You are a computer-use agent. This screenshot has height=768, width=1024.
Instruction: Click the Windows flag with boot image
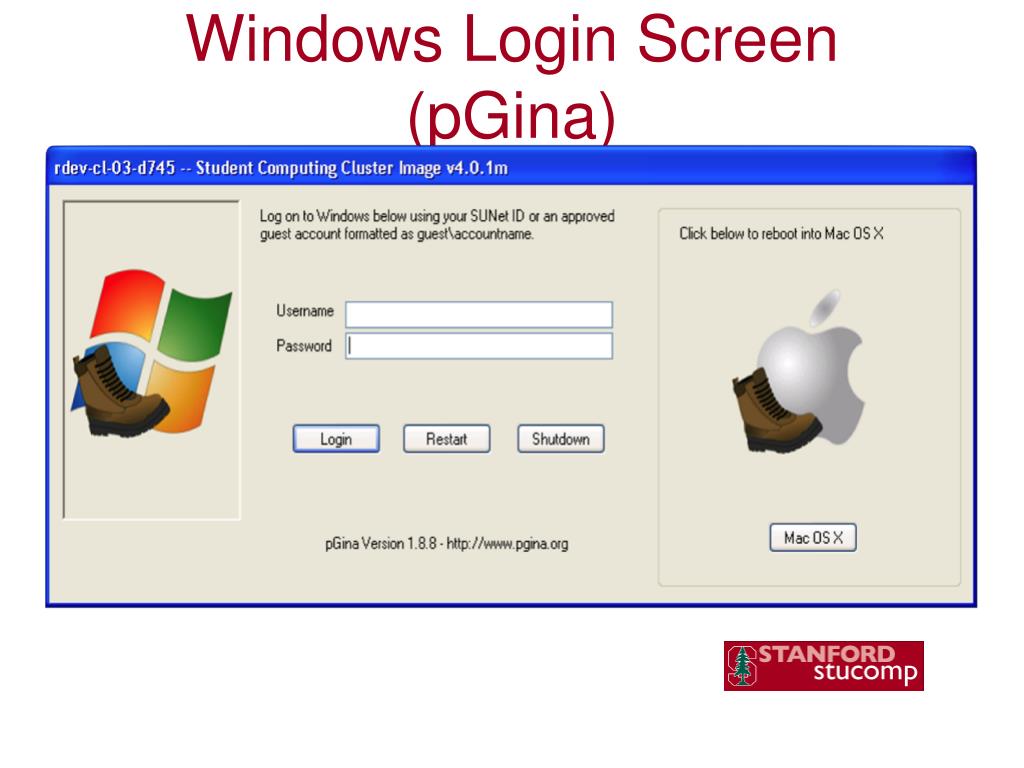[152, 353]
